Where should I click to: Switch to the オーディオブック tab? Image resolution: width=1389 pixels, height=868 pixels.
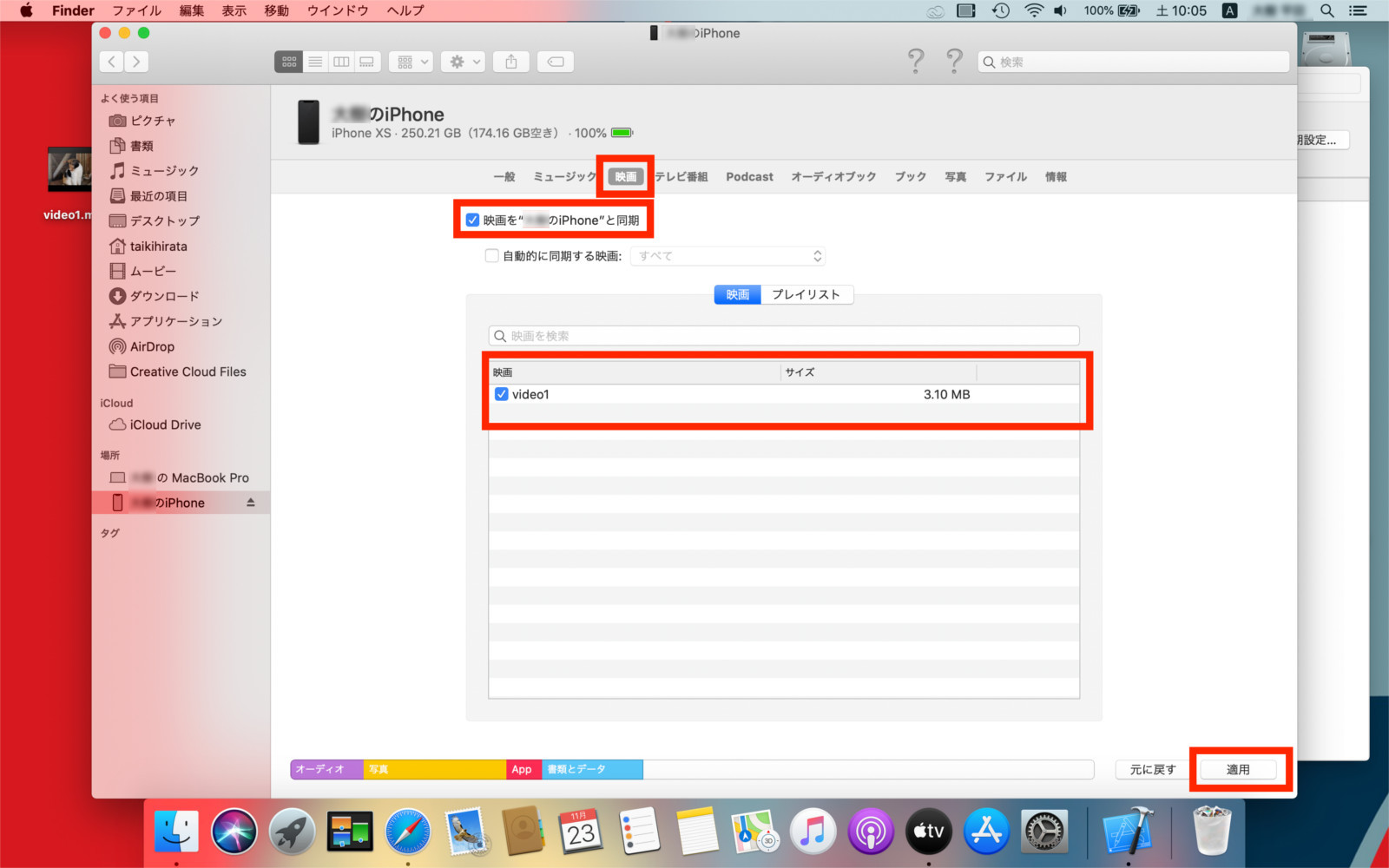pos(833,177)
